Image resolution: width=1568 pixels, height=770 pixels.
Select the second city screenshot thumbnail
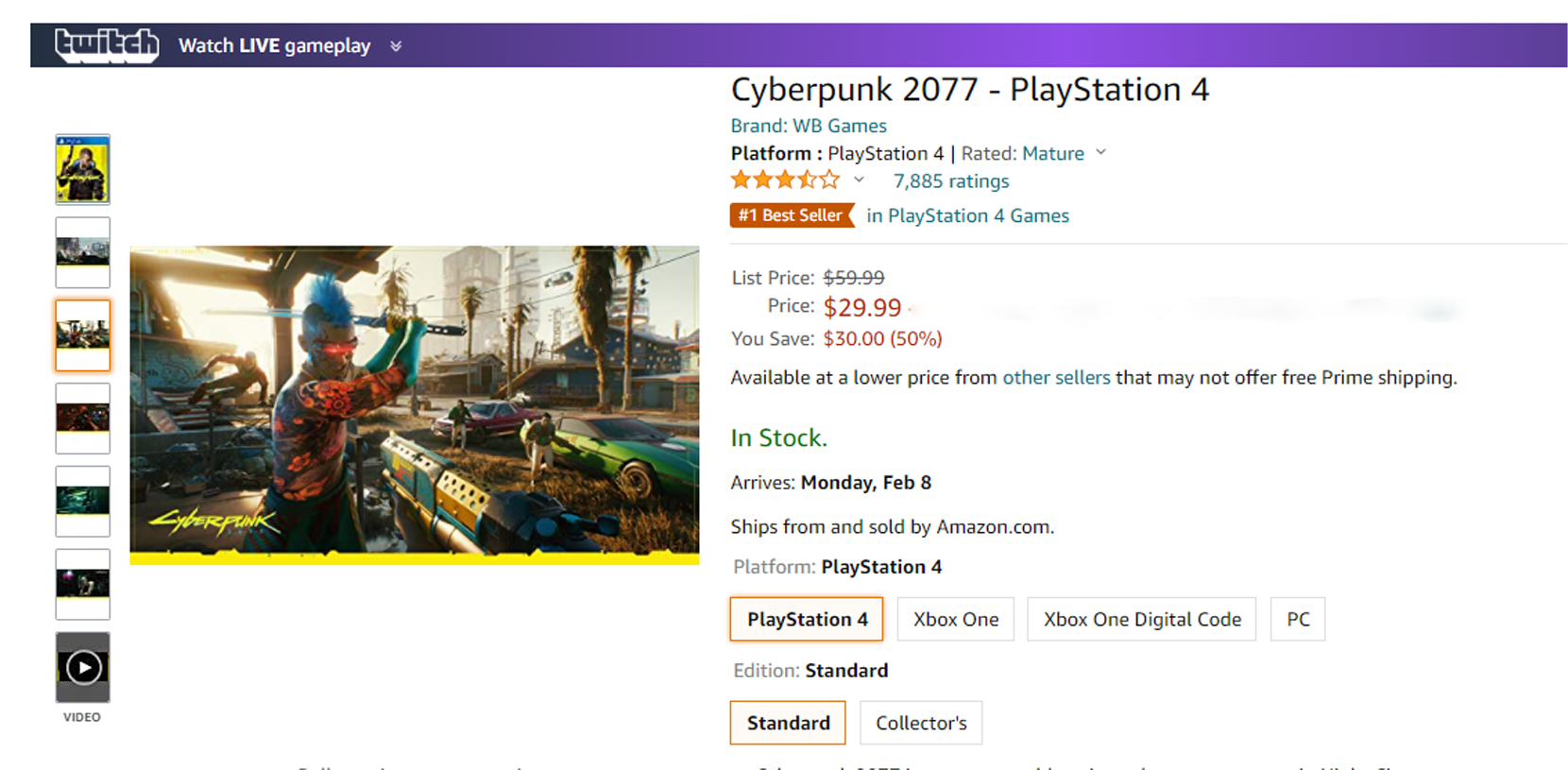[83, 252]
